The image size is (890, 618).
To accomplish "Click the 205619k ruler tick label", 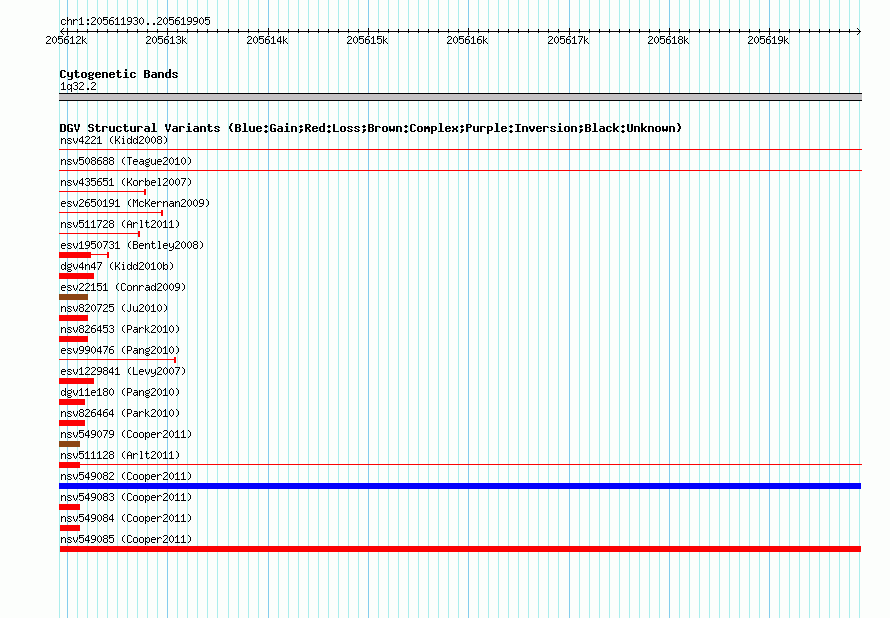I will pos(768,40).
